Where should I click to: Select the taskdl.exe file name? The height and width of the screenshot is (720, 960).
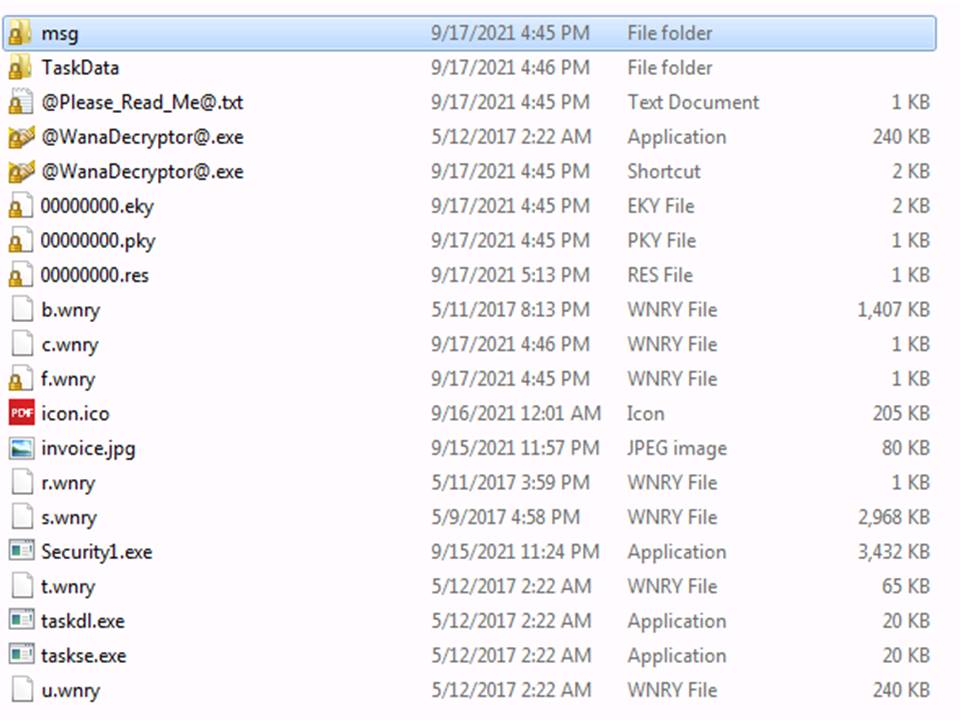point(83,621)
